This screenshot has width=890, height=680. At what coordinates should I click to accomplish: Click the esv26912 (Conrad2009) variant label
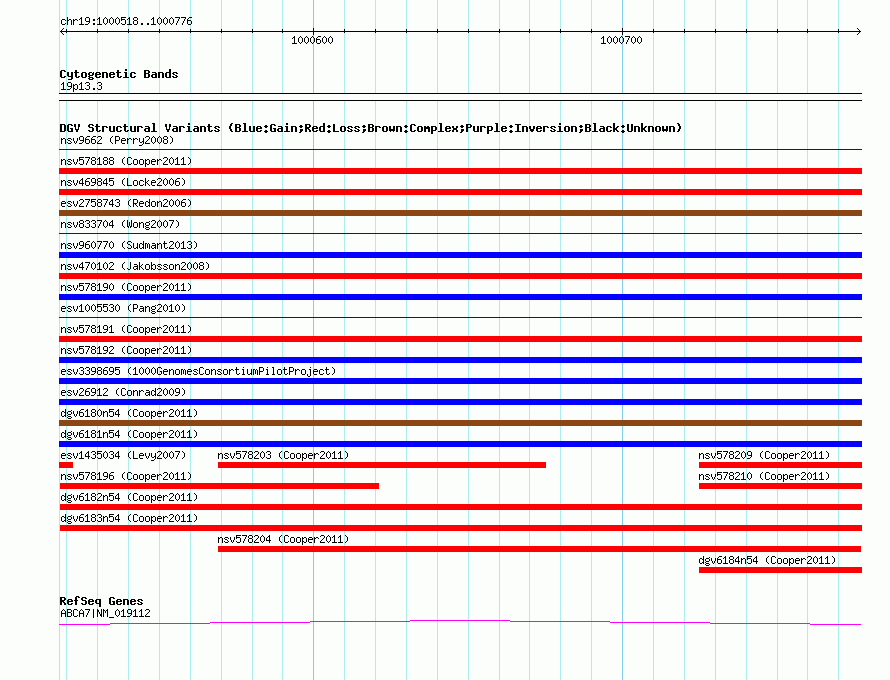(x=123, y=392)
